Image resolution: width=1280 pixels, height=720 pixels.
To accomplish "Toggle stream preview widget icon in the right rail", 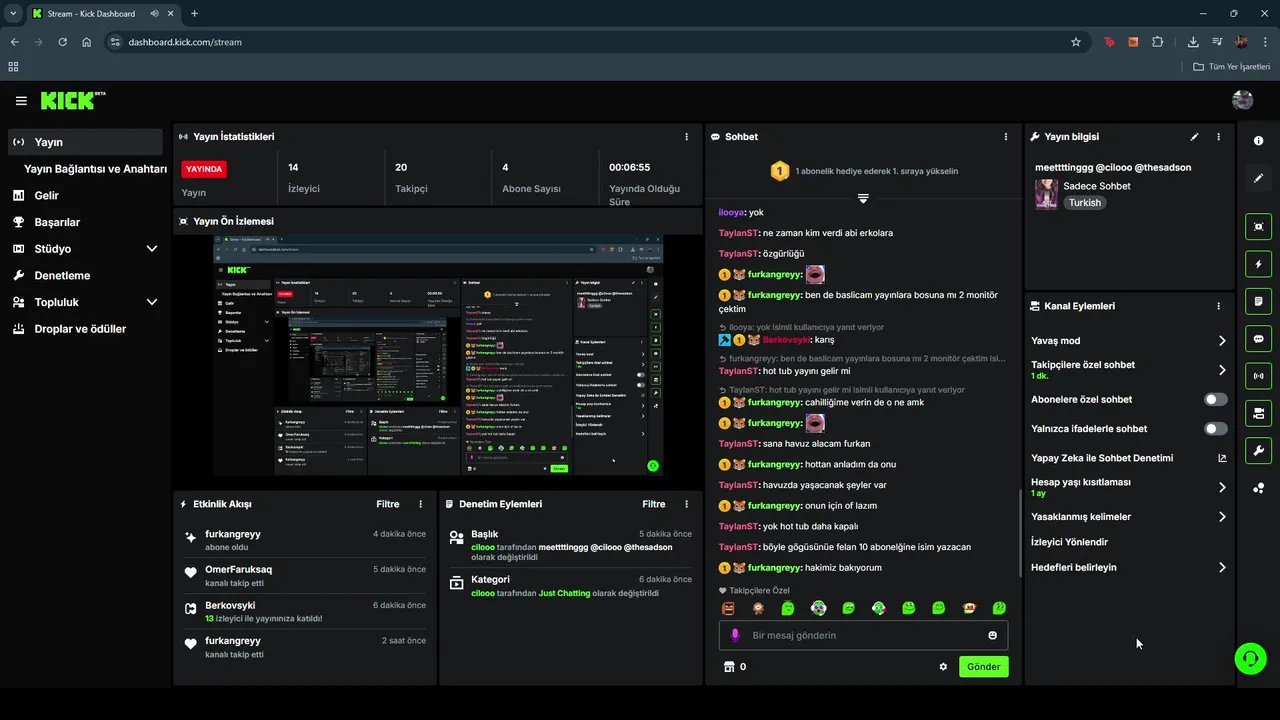I will pos(1259,226).
